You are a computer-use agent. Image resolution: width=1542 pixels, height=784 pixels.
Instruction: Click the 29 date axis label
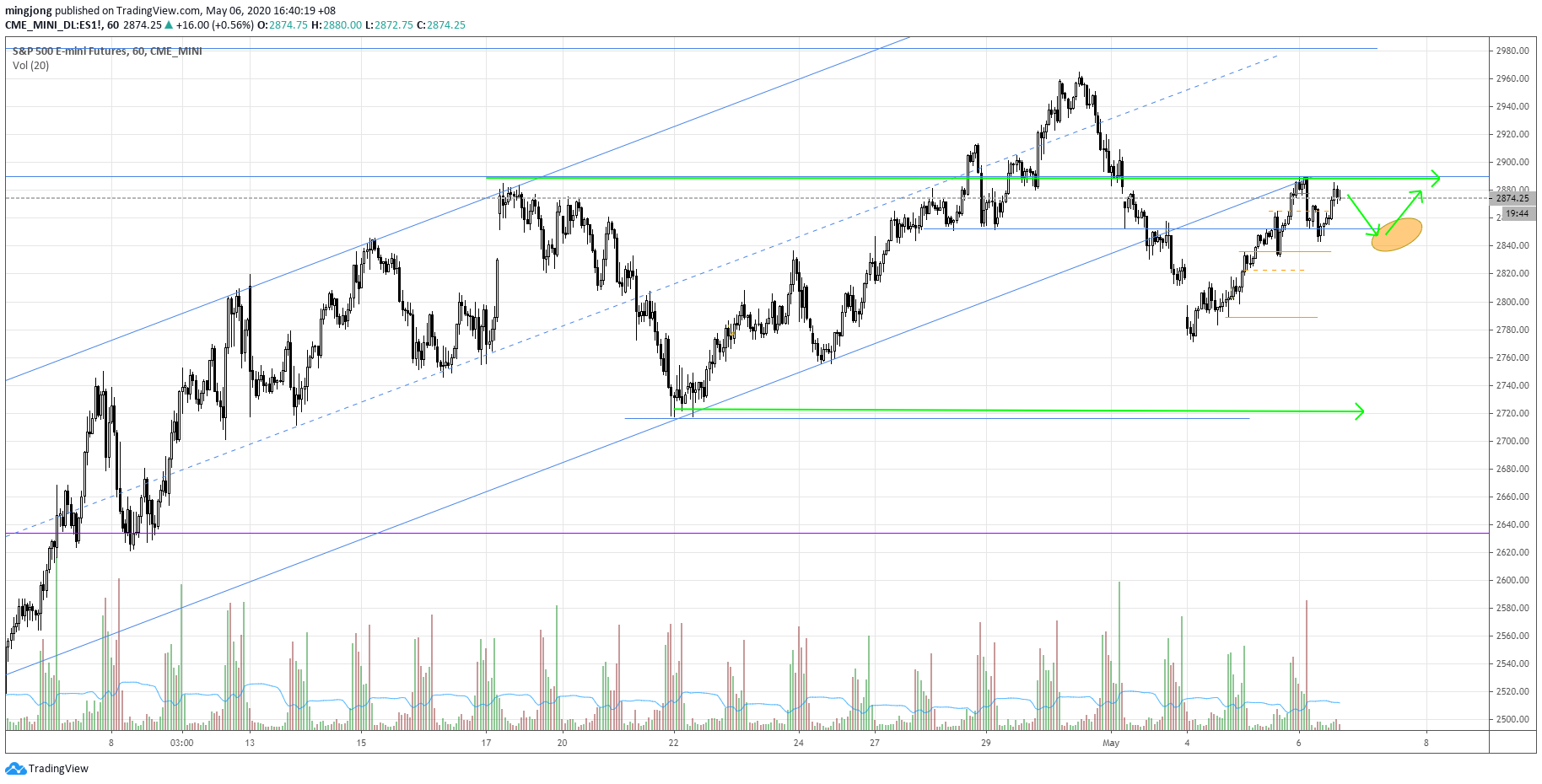pos(985,743)
